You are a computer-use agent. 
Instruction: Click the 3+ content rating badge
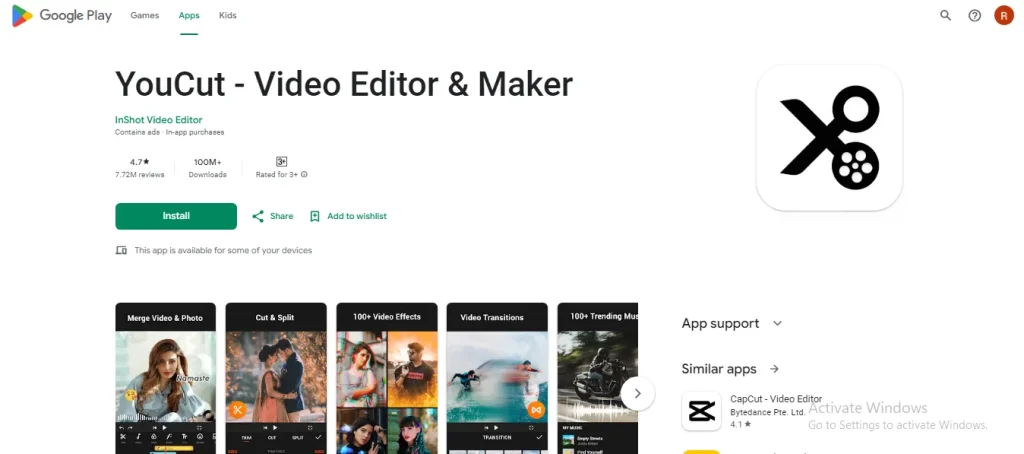(281, 161)
